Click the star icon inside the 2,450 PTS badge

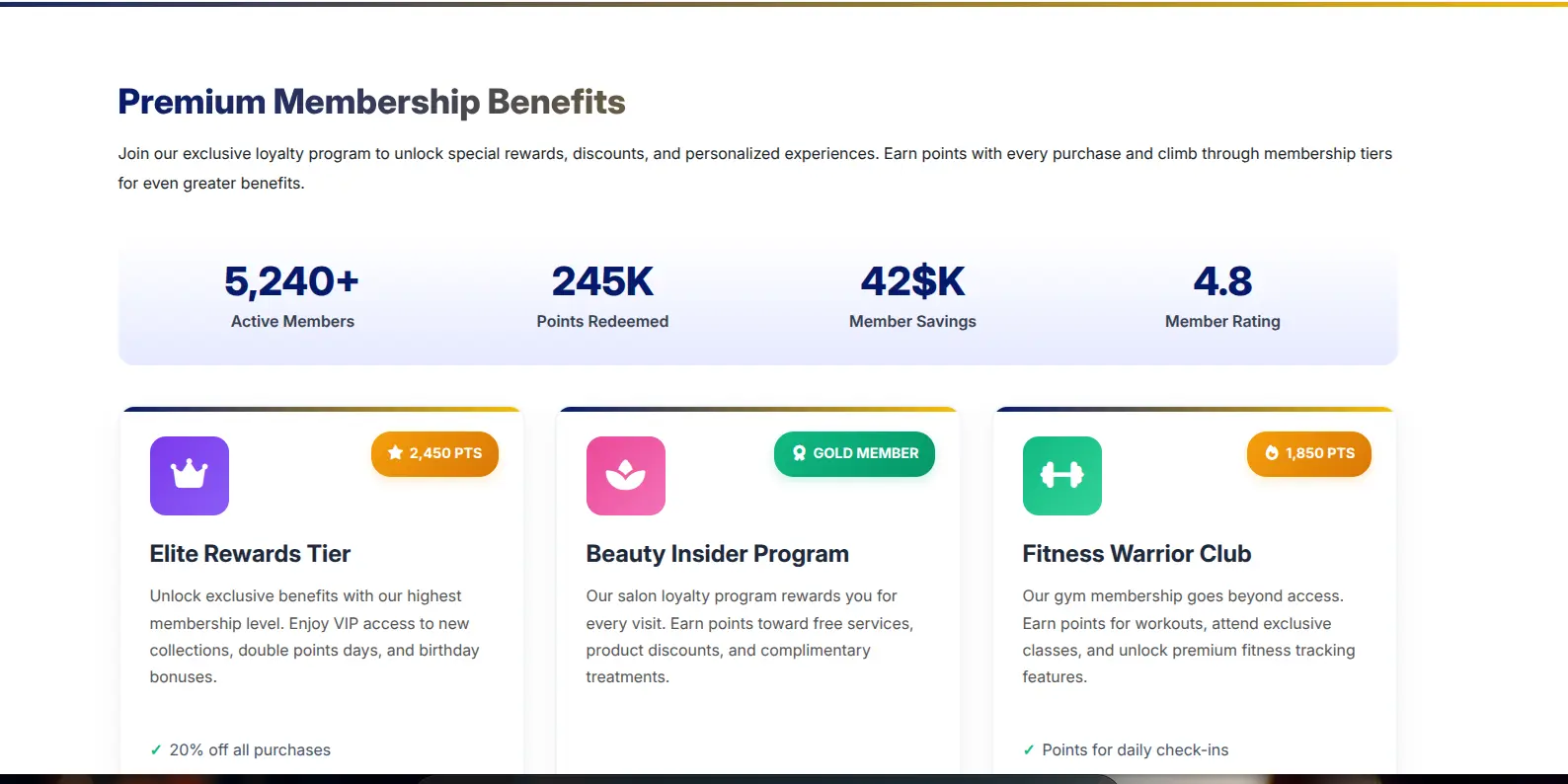tap(393, 454)
